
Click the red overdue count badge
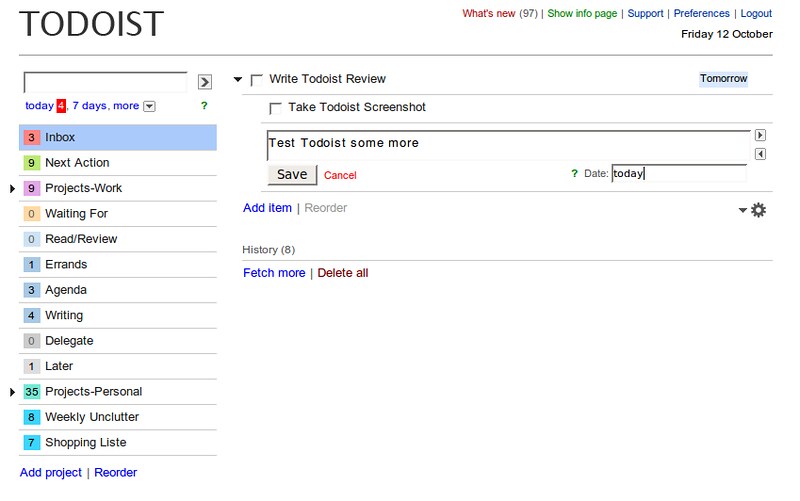(x=61, y=106)
